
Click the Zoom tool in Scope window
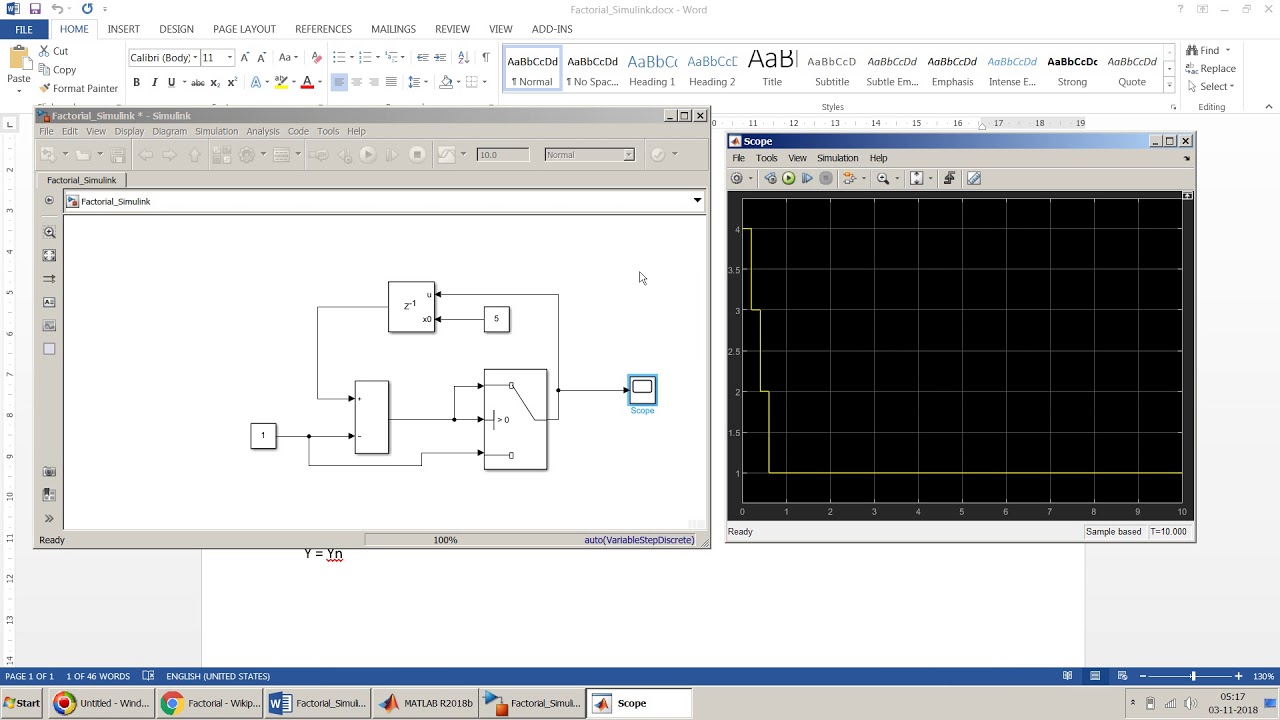point(882,178)
